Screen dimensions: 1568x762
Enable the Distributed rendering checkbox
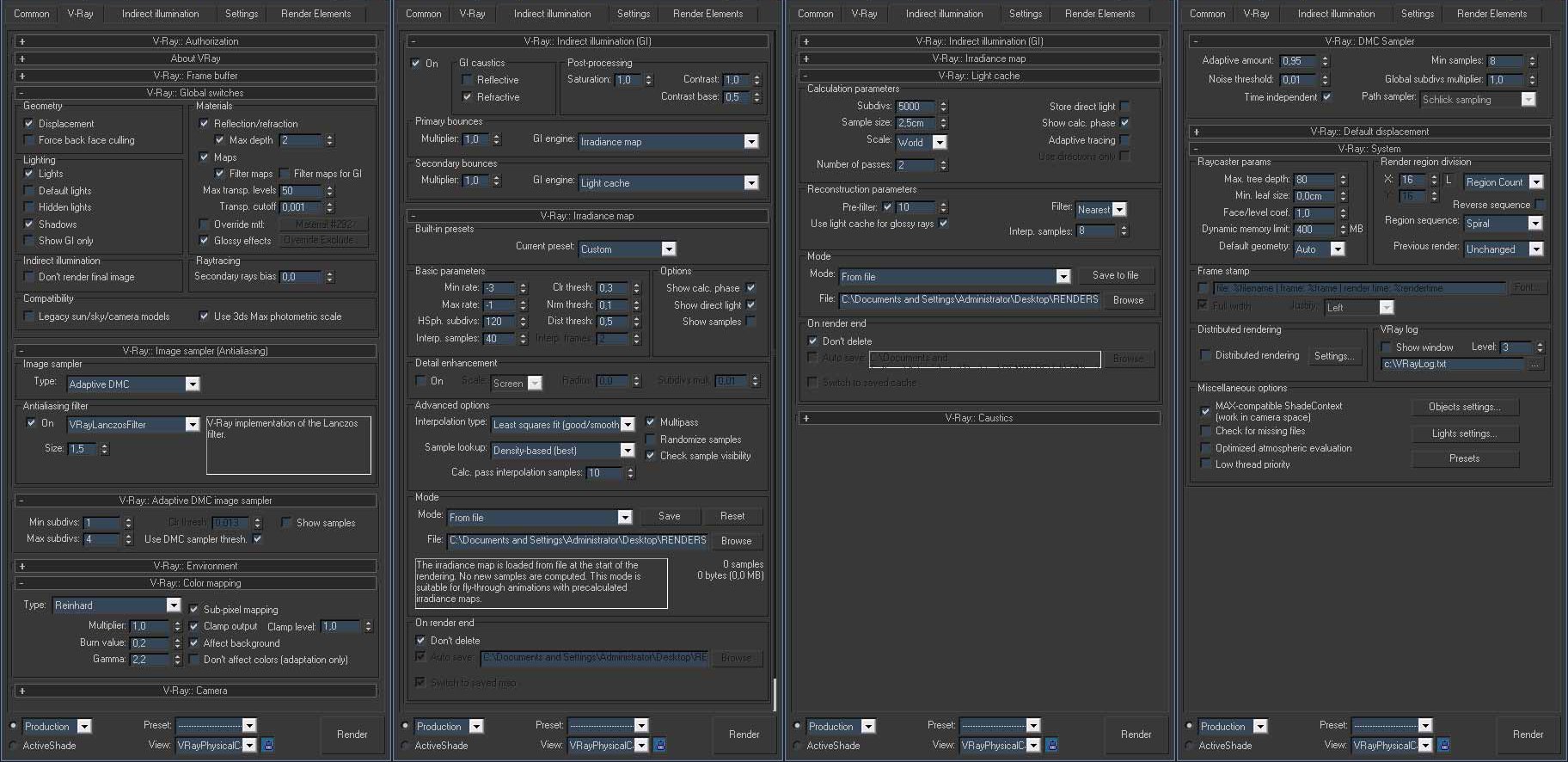click(x=1205, y=355)
